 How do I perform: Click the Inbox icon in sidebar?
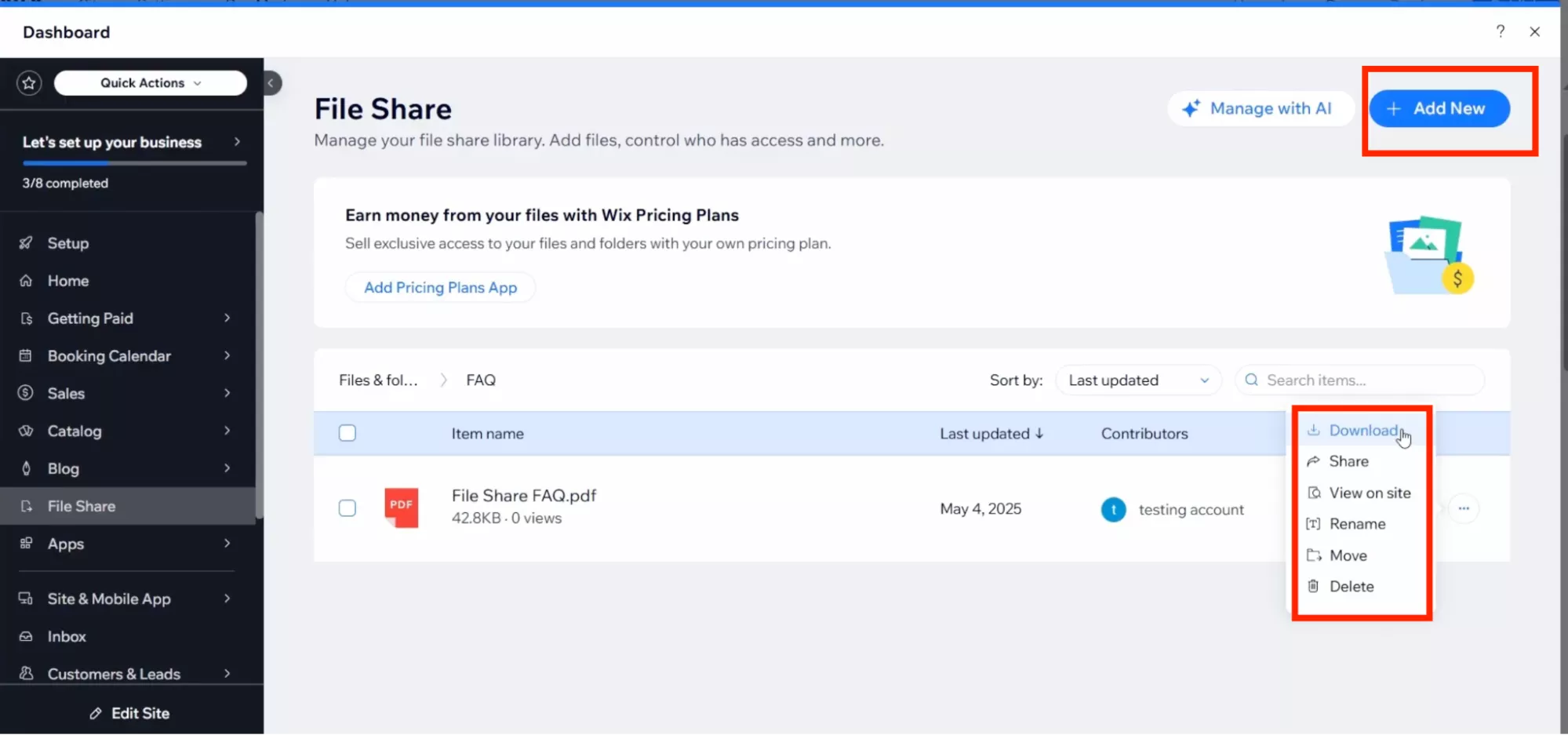click(x=26, y=636)
